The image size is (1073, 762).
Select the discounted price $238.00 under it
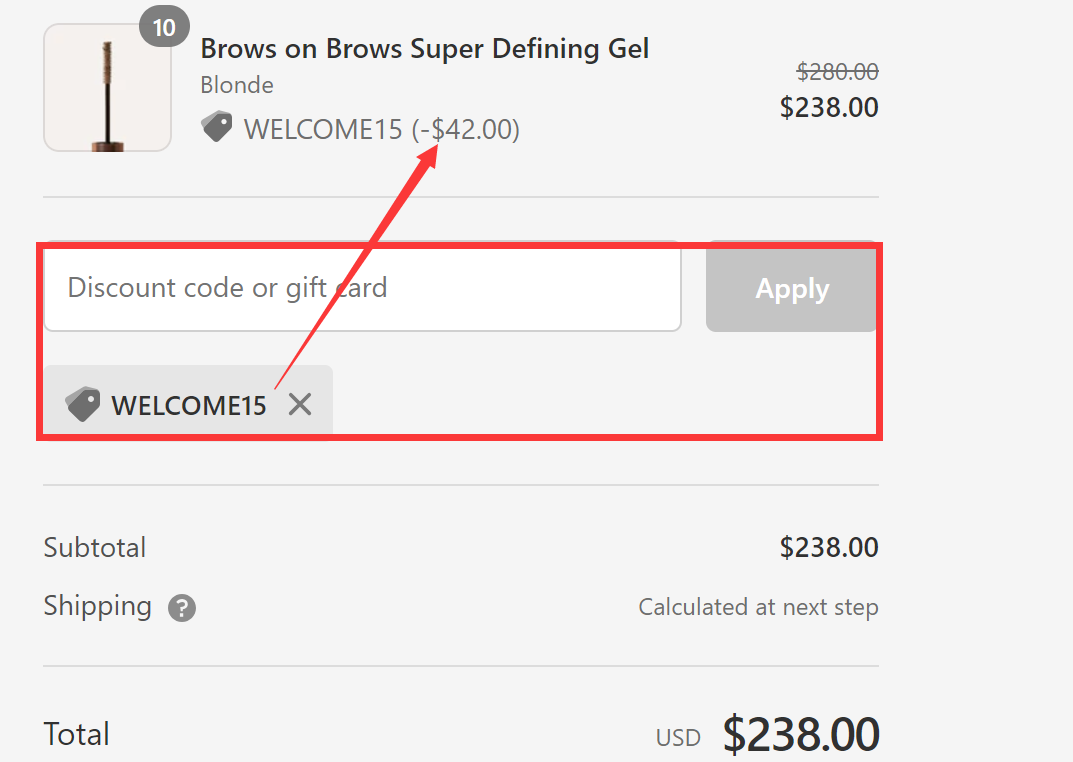pos(828,108)
